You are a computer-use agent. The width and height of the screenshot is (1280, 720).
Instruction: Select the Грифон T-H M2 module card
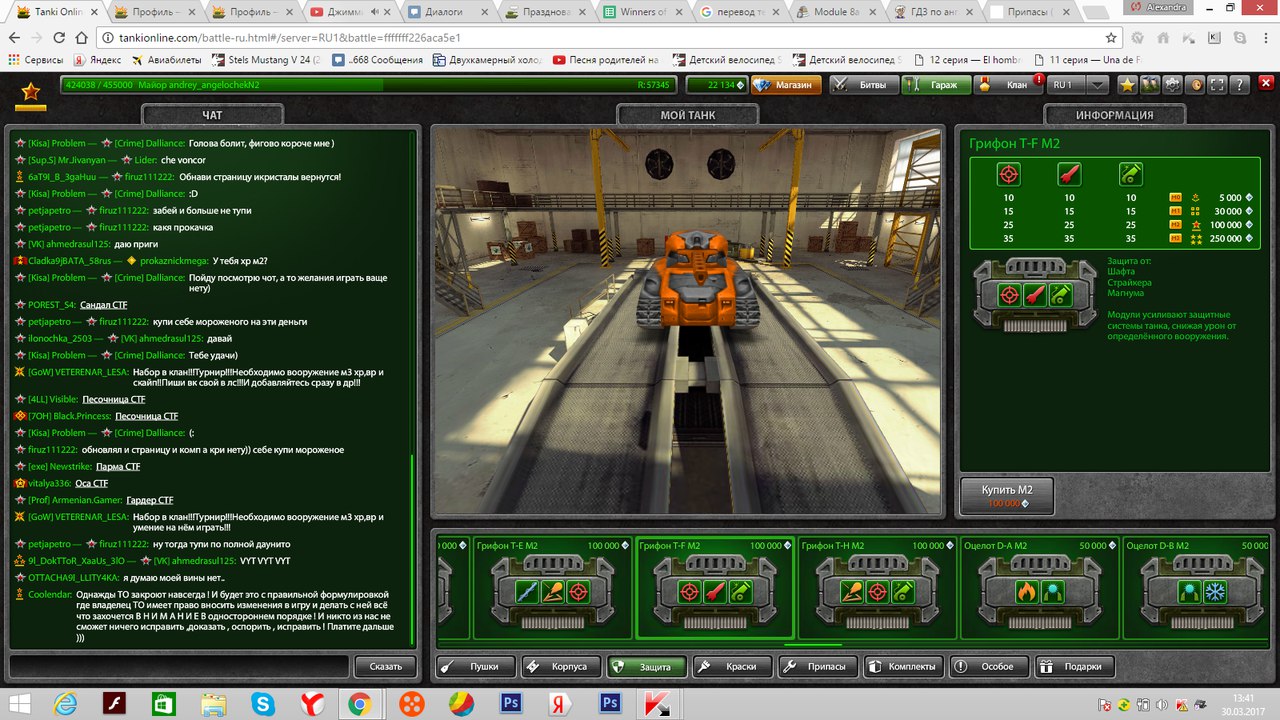[x=878, y=588]
